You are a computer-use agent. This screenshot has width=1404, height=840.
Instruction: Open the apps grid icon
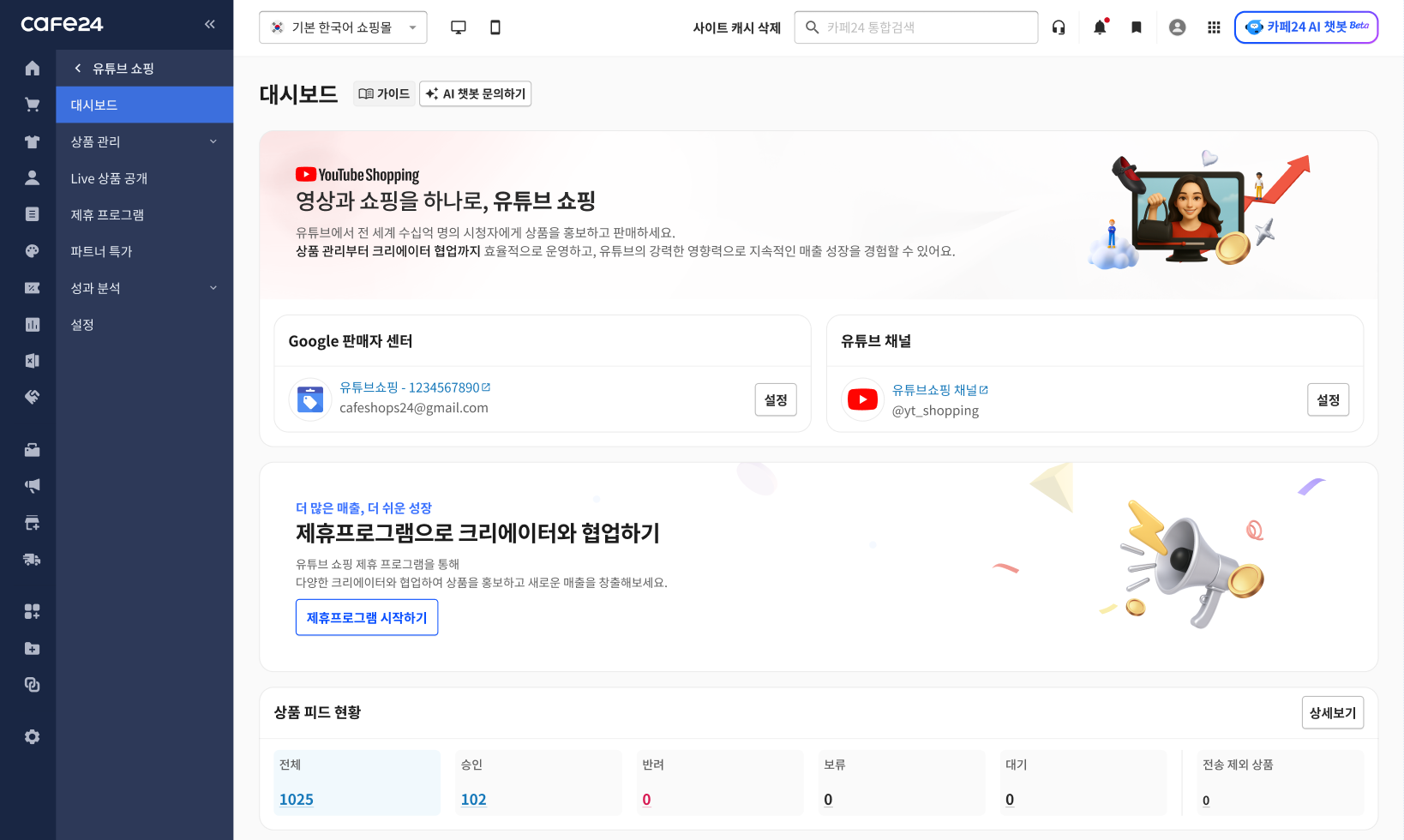click(x=1214, y=27)
